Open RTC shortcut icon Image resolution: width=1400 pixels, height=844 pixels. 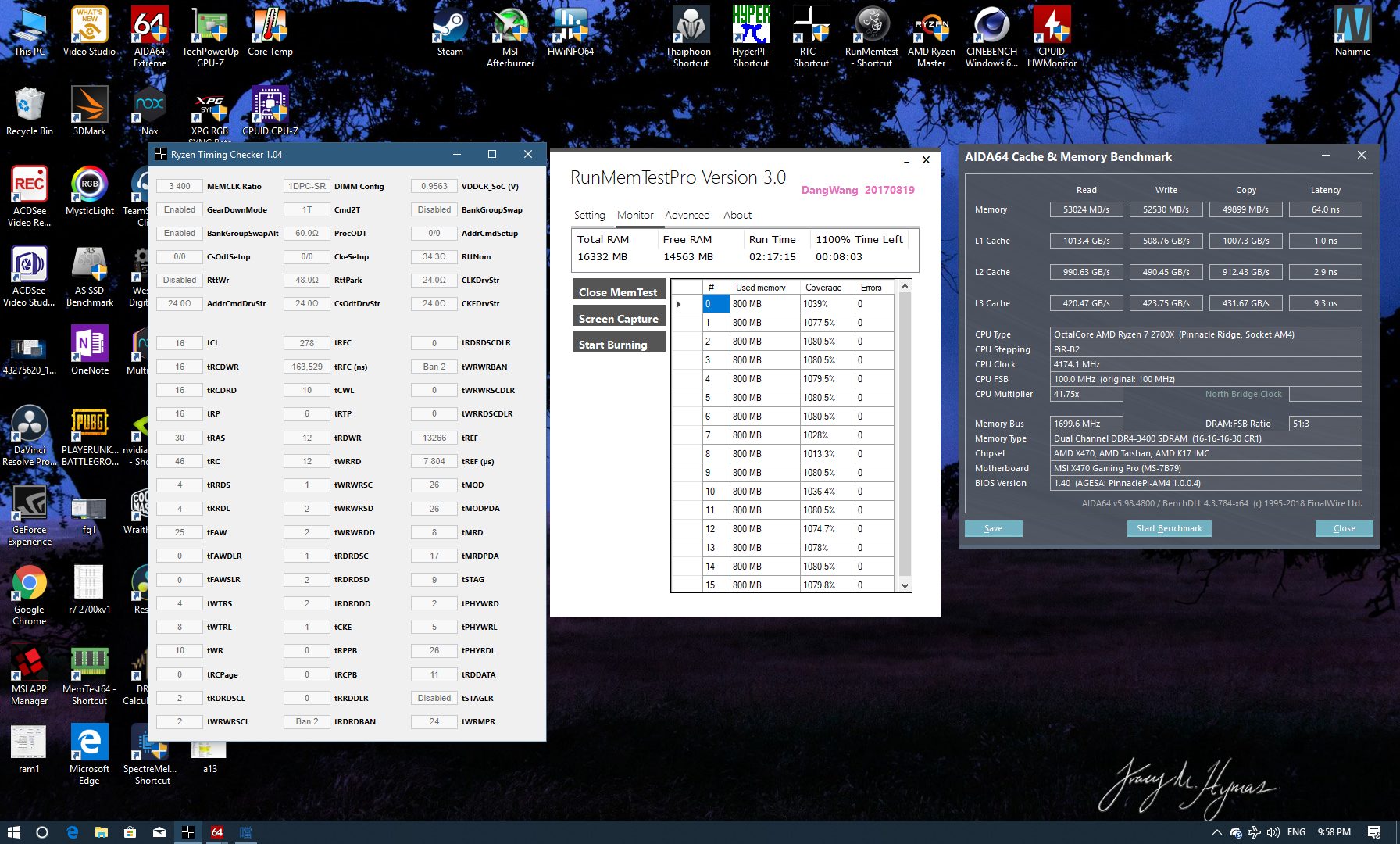811,37
